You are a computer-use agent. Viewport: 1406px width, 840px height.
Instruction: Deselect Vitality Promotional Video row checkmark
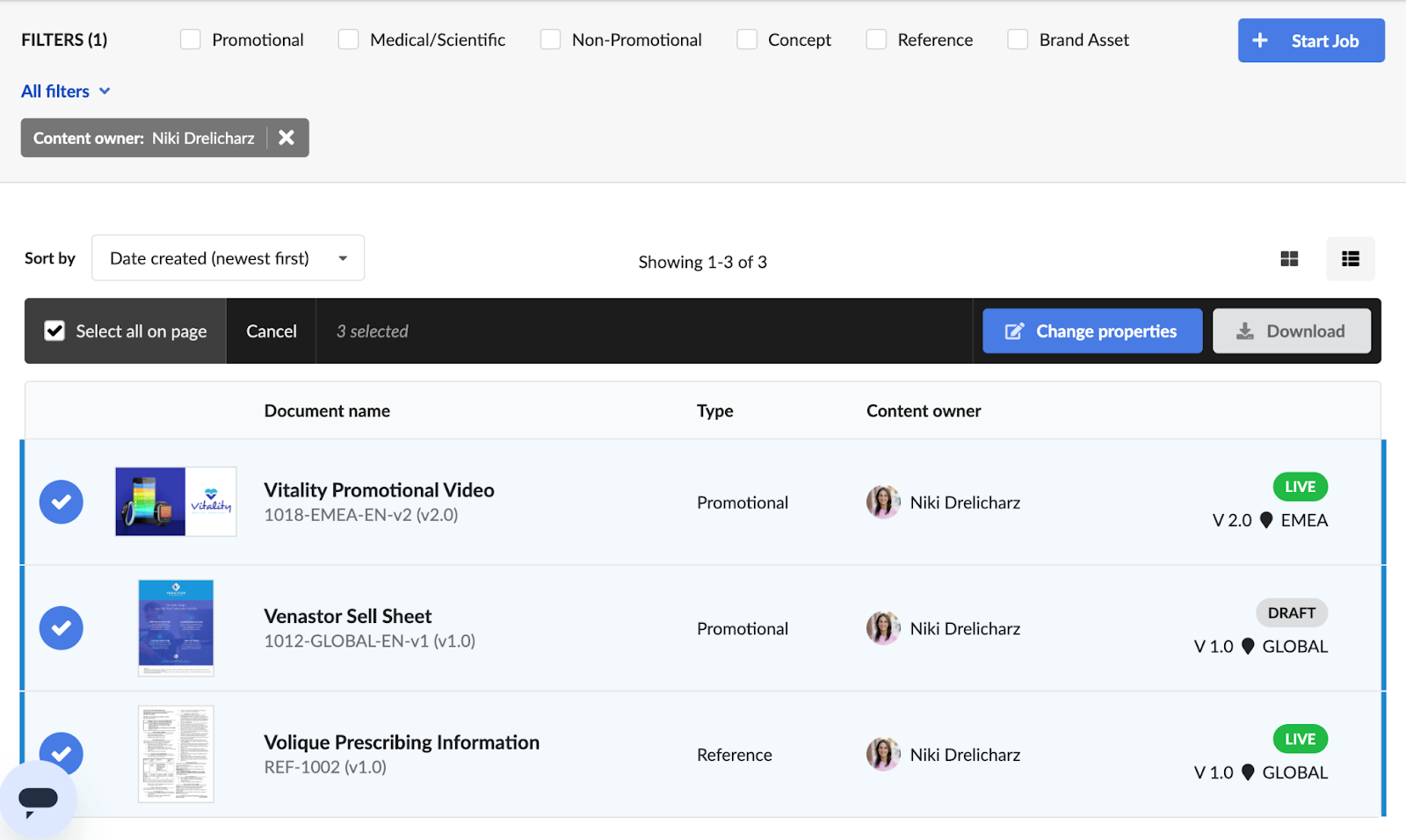coord(62,502)
